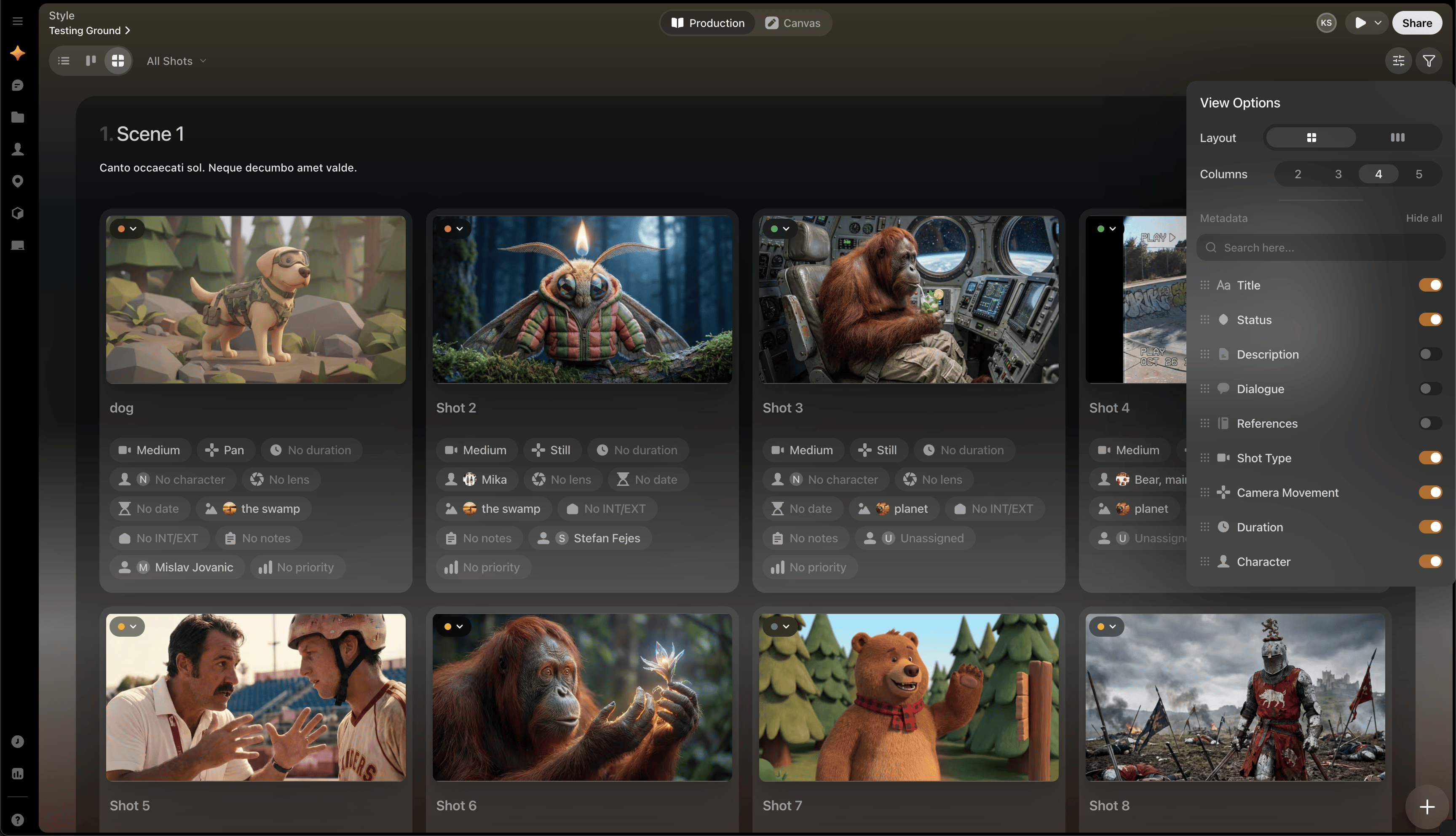This screenshot has width=1456, height=836.
Task: Open status dropdown on Shot 2
Action: [453, 228]
